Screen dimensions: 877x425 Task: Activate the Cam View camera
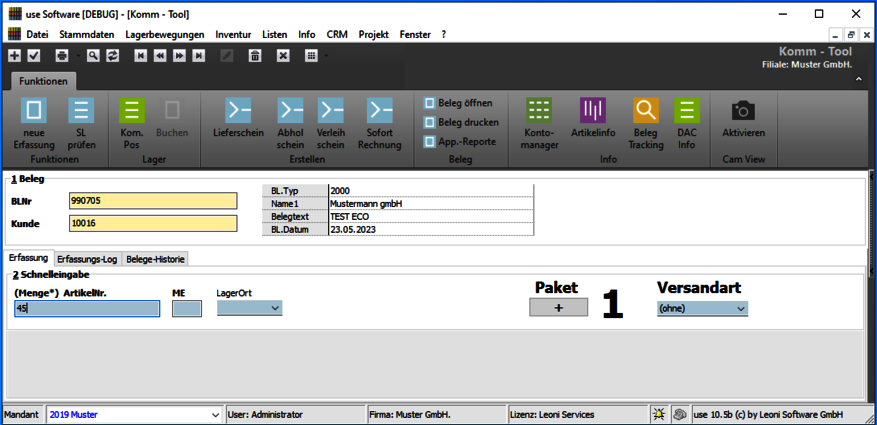click(743, 110)
